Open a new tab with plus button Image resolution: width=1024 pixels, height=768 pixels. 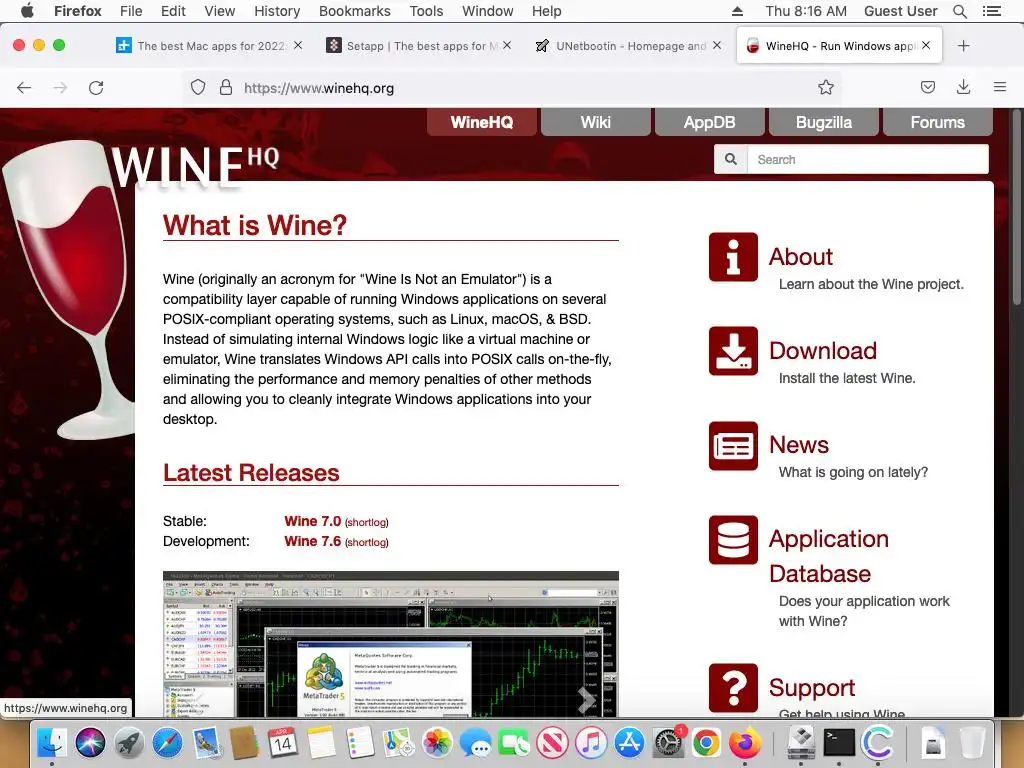tap(963, 46)
